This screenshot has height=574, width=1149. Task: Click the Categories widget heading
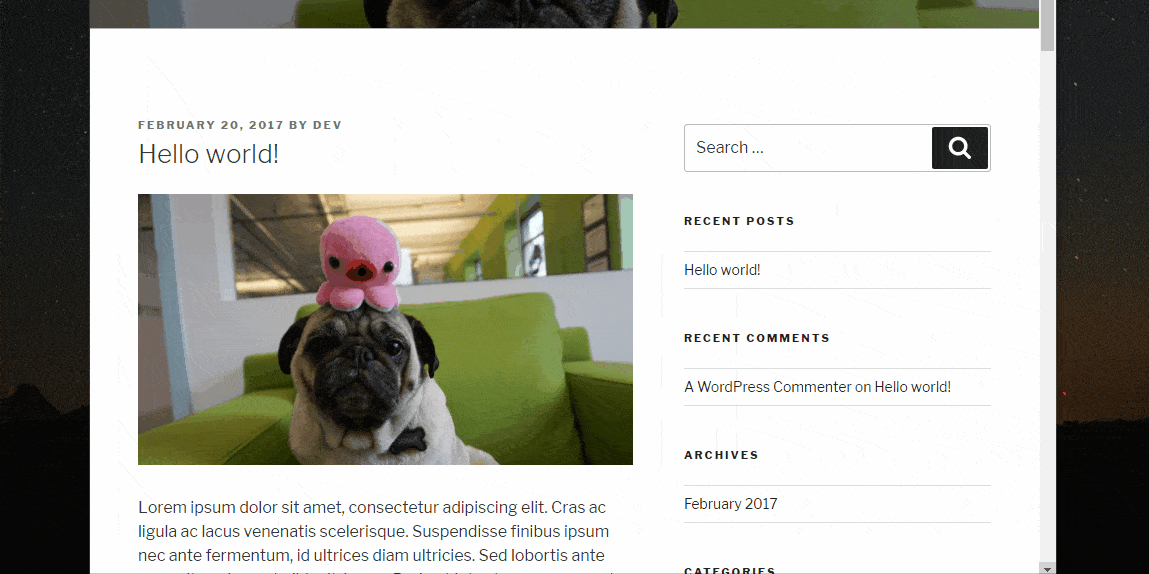[730, 570]
